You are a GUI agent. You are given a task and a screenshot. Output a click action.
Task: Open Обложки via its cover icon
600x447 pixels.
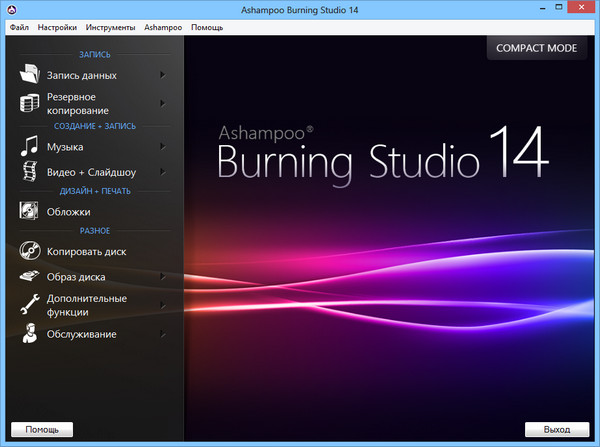coord(29,211)
